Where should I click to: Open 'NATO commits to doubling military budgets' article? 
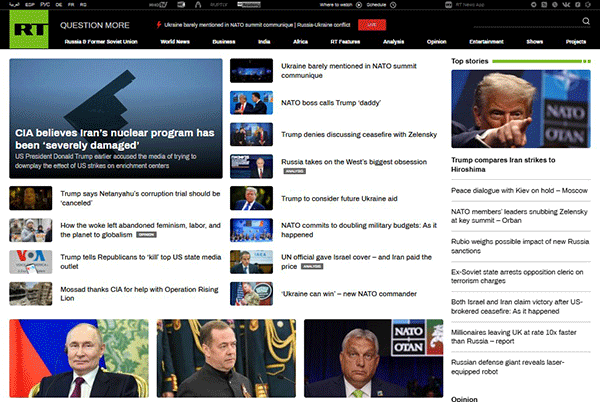[x=359, y=230]
